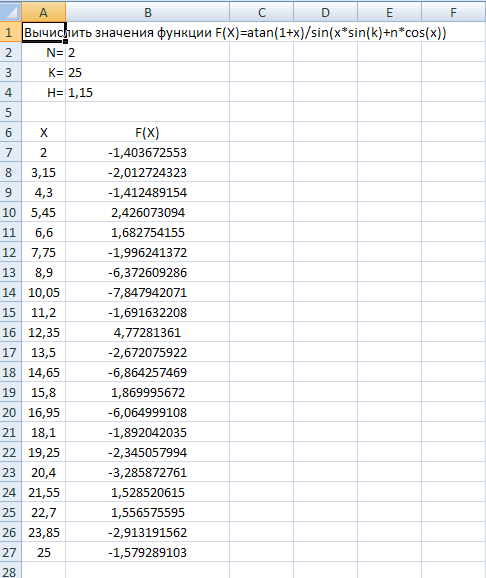Click cell with X value 4,3
The image size is (486, 578).
[x=44, y=192]
